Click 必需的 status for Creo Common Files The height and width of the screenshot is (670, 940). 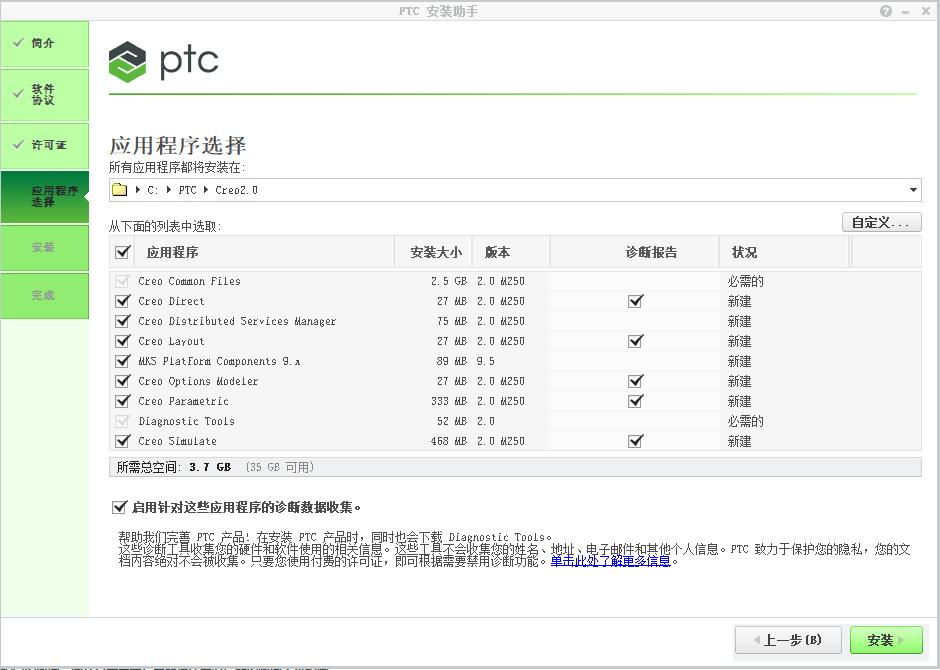pos(745,281)
